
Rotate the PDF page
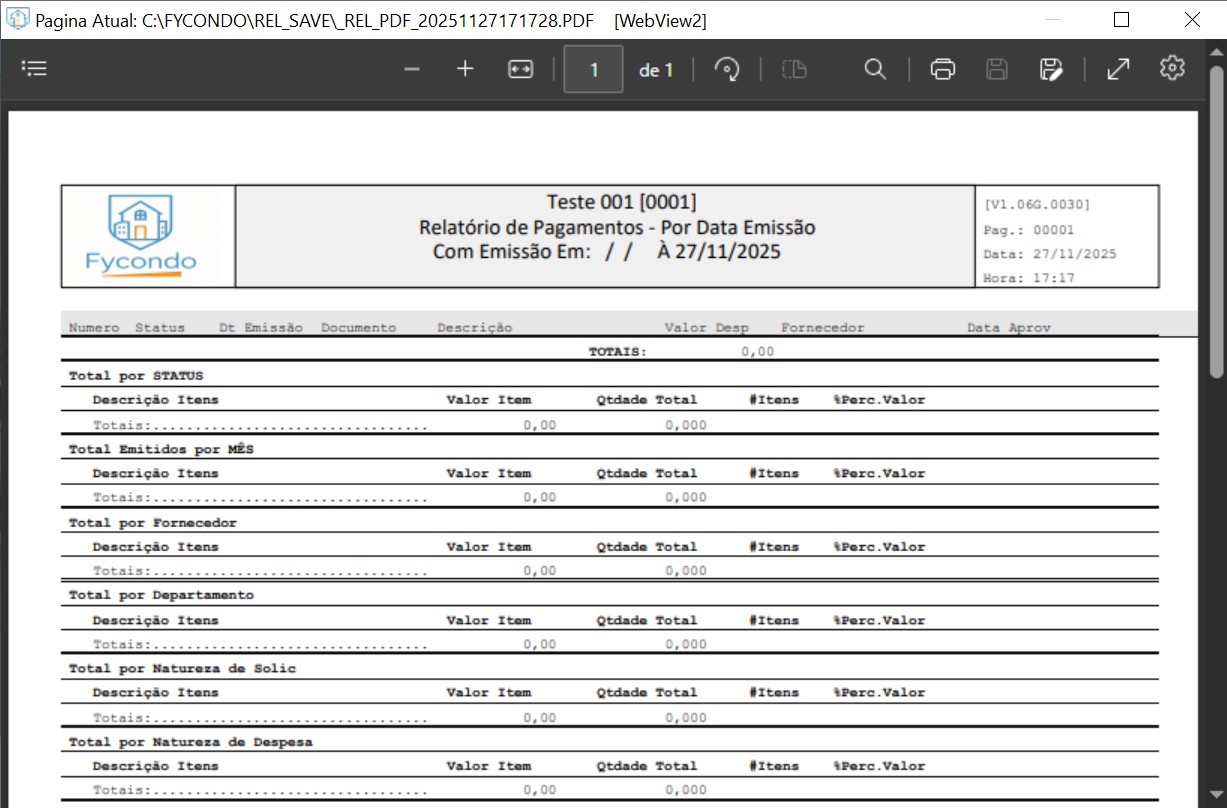pos(727,69)
